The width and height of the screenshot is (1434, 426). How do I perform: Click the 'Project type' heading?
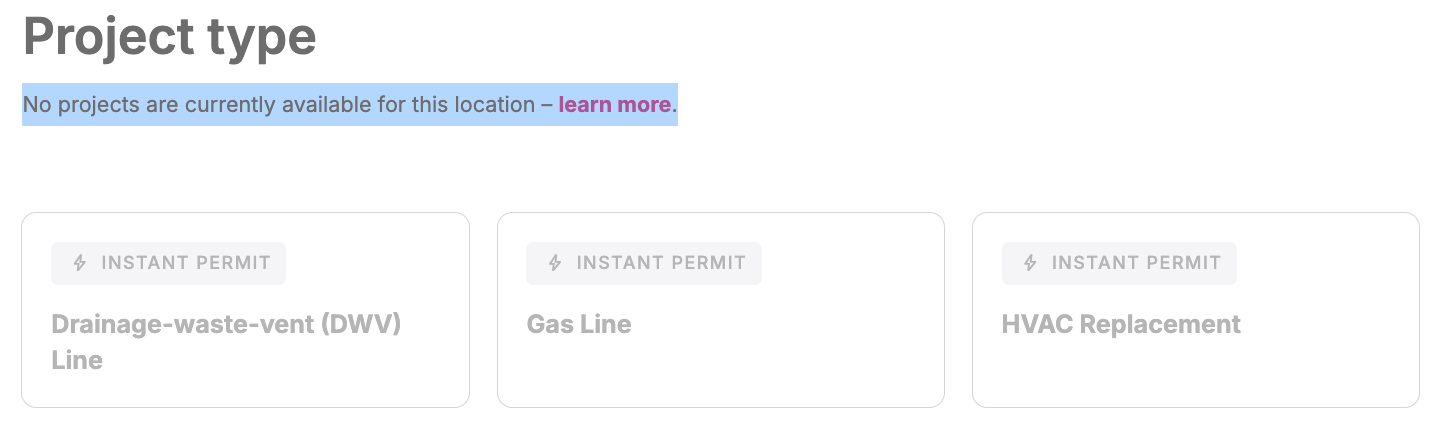170,37
